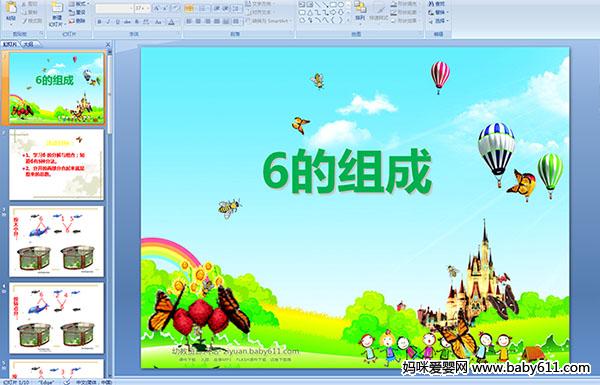The image size is (600, 385).
Task: Click the Delete slide button
Action: click(x=77, y=21)
